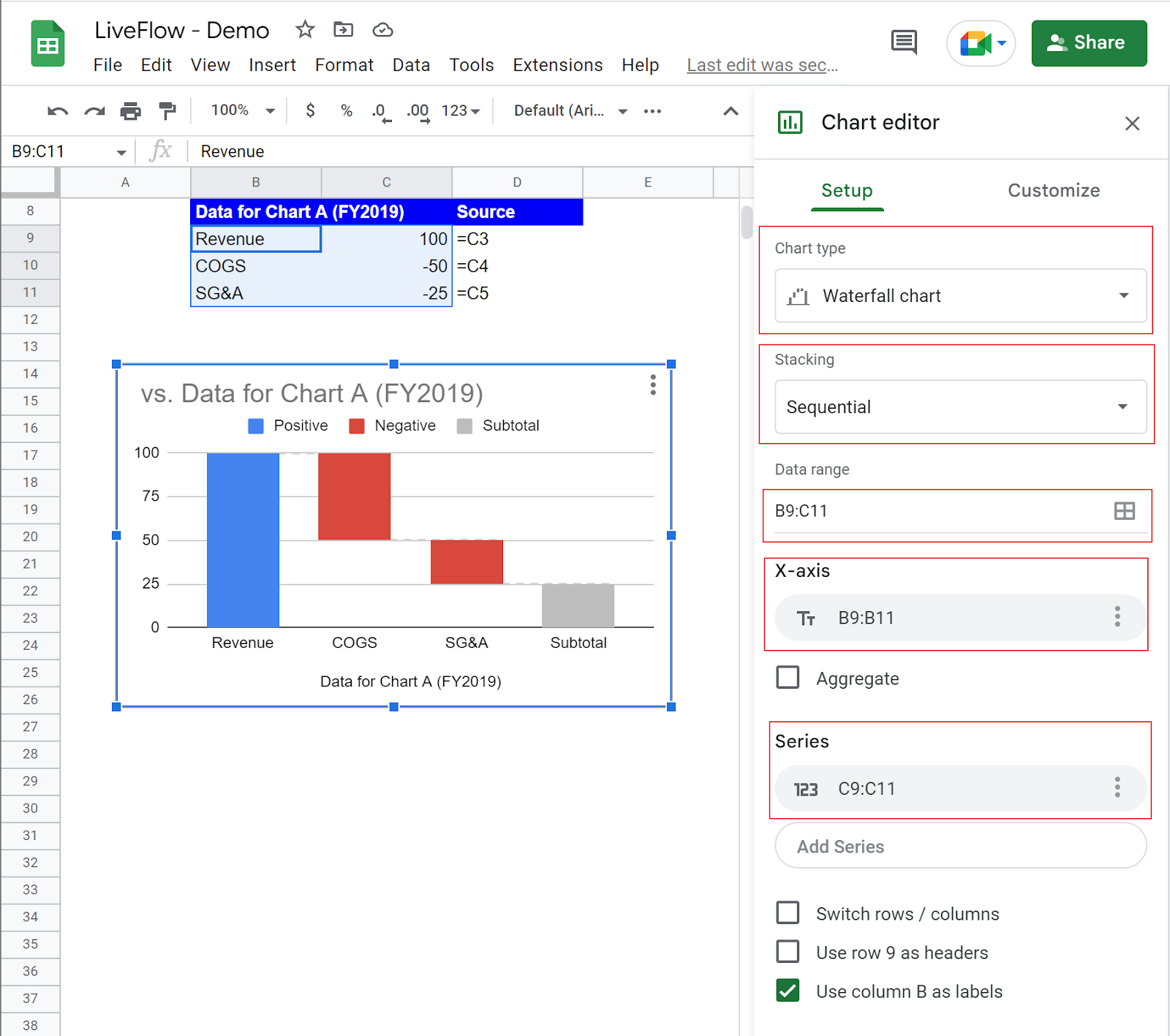Click the red Negative legend swatch
Viewport: 1170px width, 1036px height.
point(357,426)
